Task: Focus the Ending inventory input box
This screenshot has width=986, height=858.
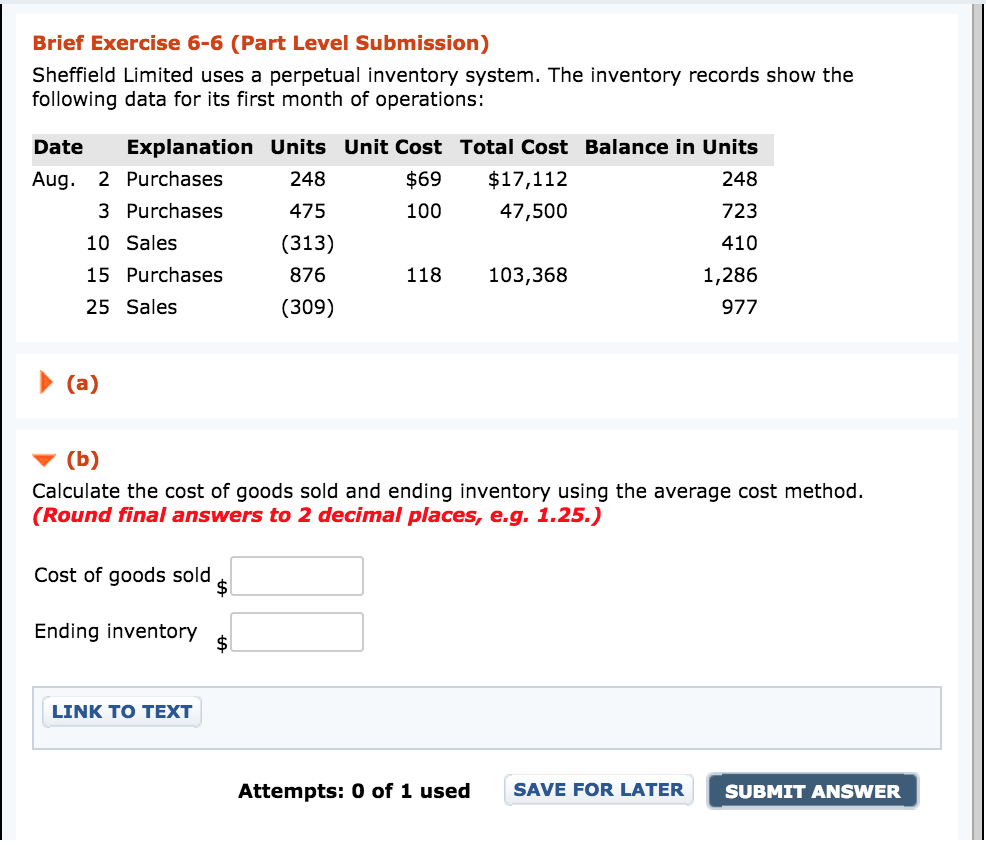Action: point(297,632)
